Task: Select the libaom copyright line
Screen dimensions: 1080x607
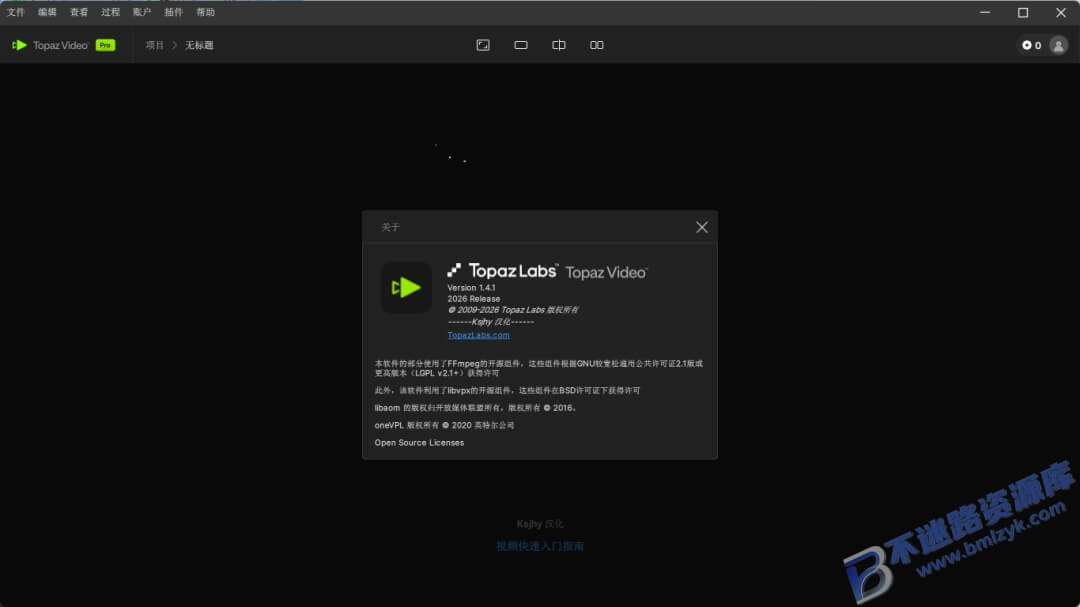Action: click(x=475, y=408)
